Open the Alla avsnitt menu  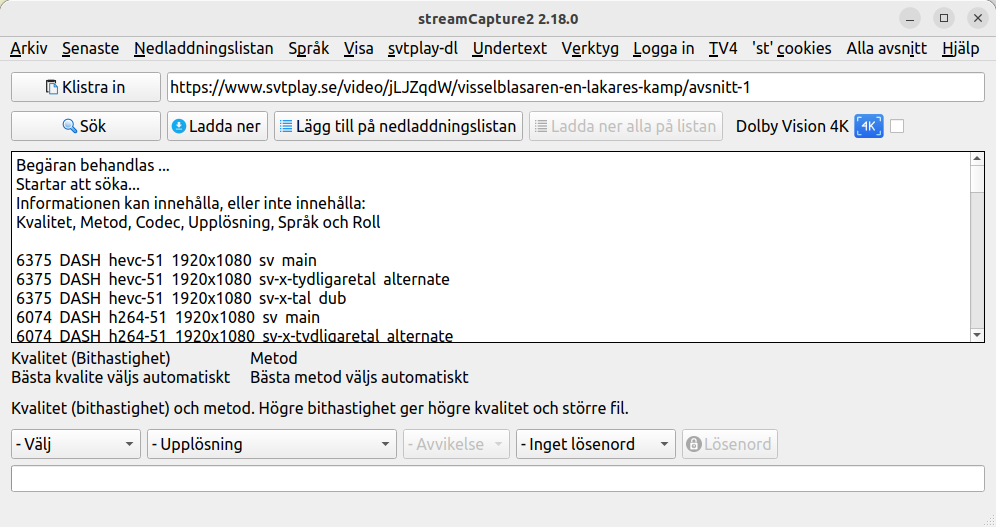[886, 48]
